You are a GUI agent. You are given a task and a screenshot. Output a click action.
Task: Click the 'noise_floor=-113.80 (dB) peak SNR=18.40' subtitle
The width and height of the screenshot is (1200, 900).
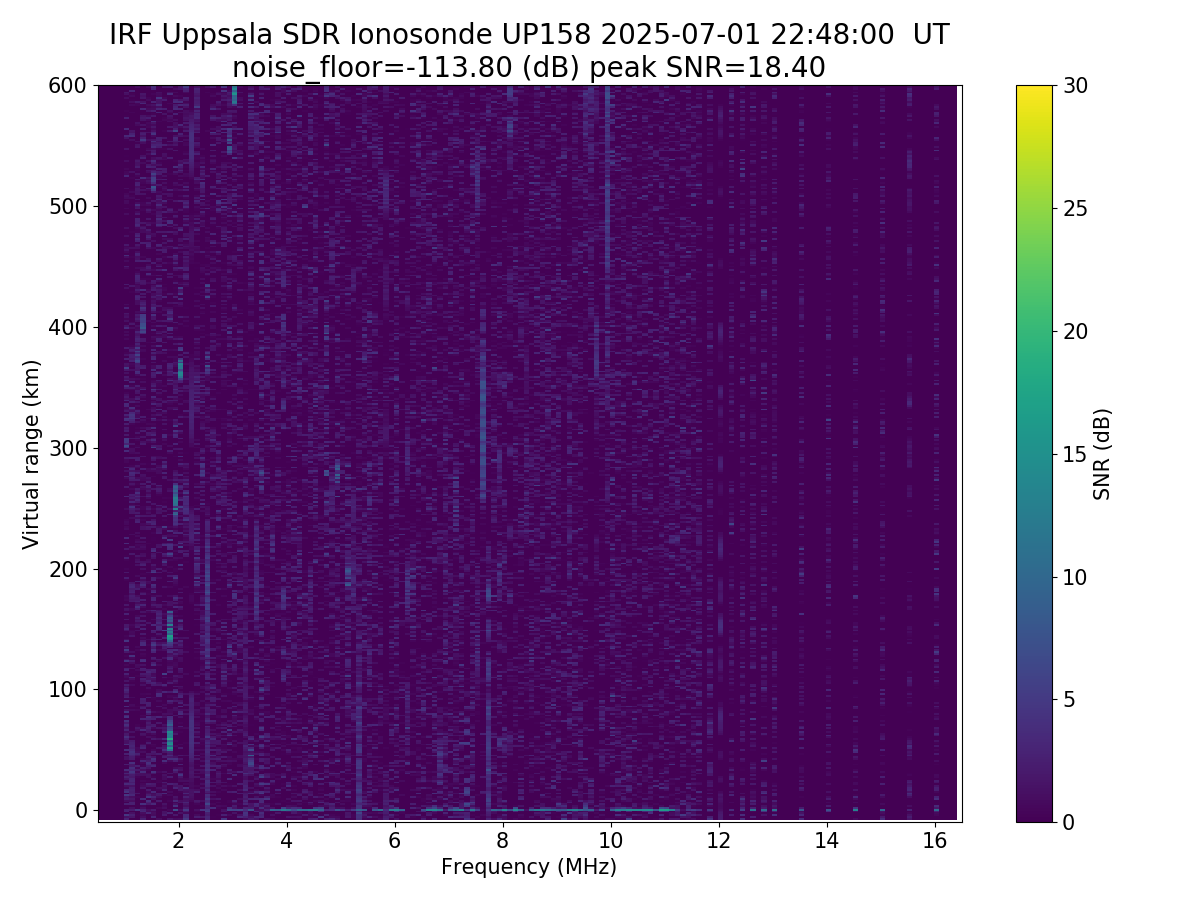[529, 68]
